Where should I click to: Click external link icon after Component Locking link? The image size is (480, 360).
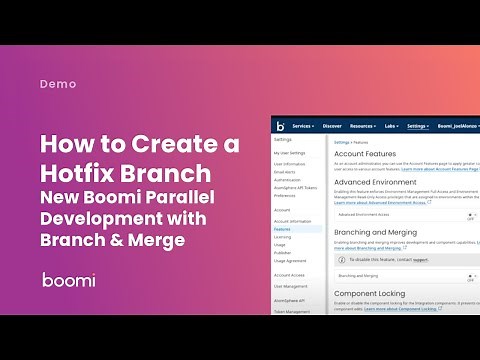440,308
